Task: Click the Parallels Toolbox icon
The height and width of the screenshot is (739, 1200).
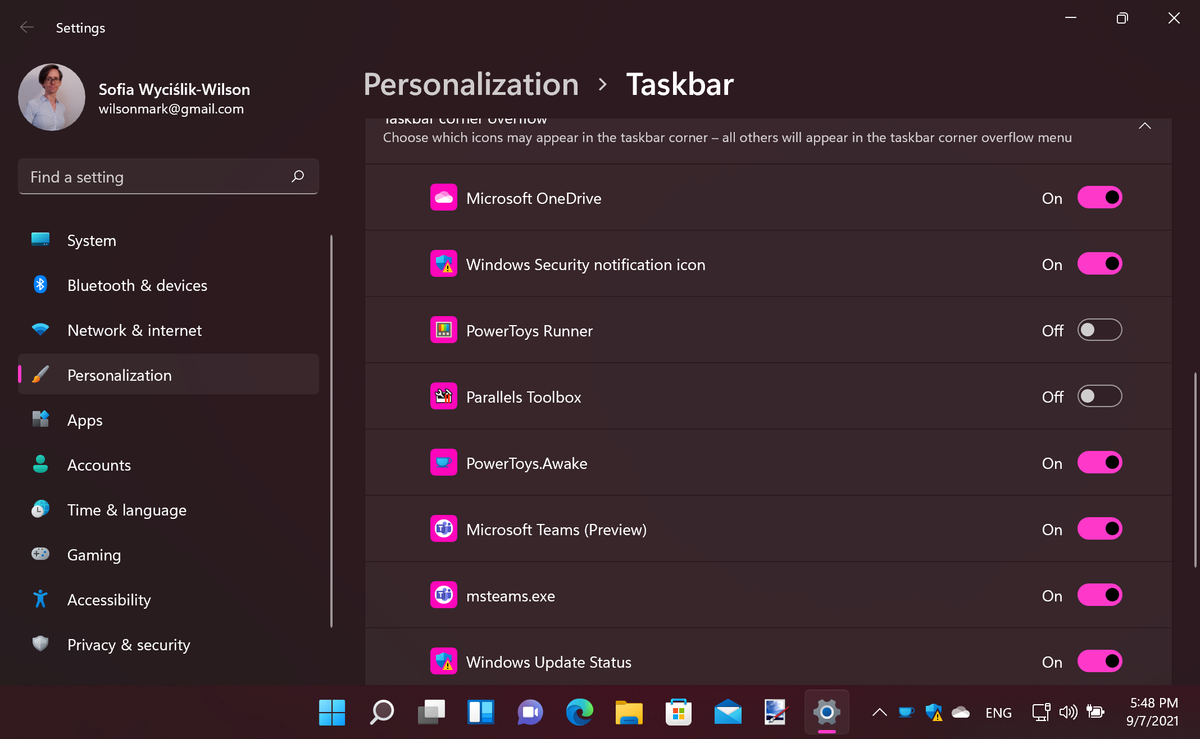Action: tap(443, 395)
